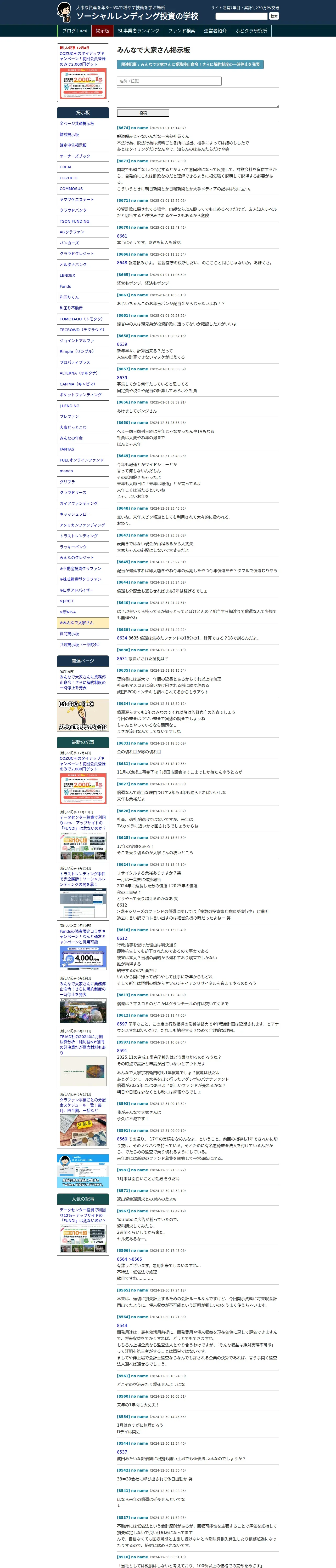Open the ブログ (1029) navigation tab
Viewport: 336px width, 1568px height.
(75, 30)
